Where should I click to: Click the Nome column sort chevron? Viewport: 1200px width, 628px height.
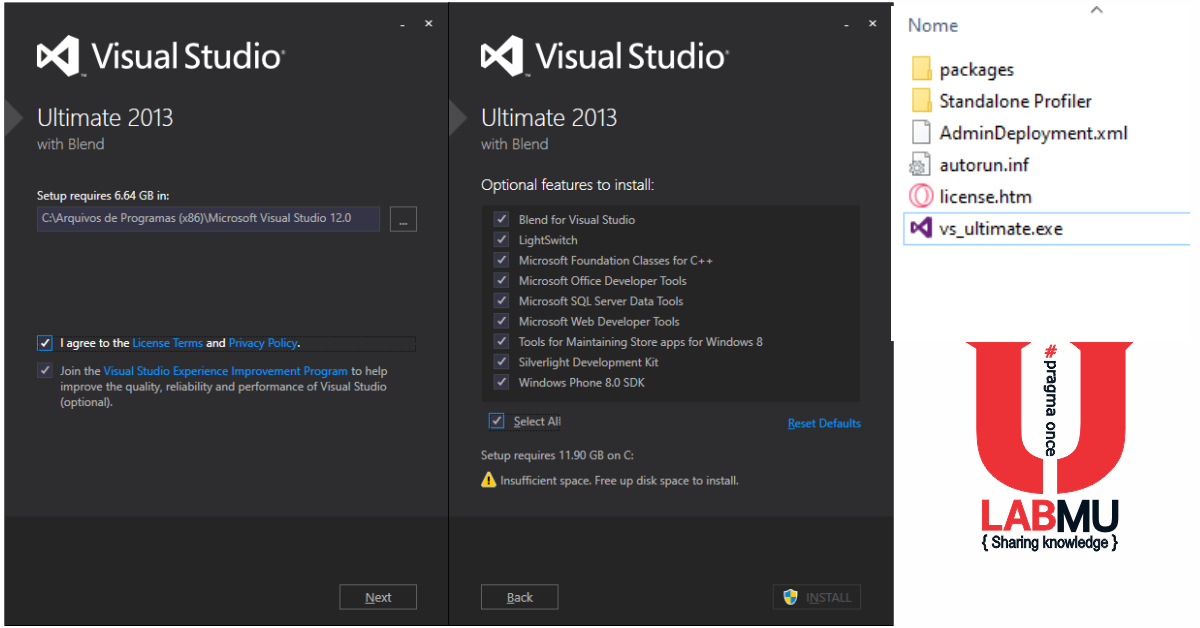[x=1096, y=9]
